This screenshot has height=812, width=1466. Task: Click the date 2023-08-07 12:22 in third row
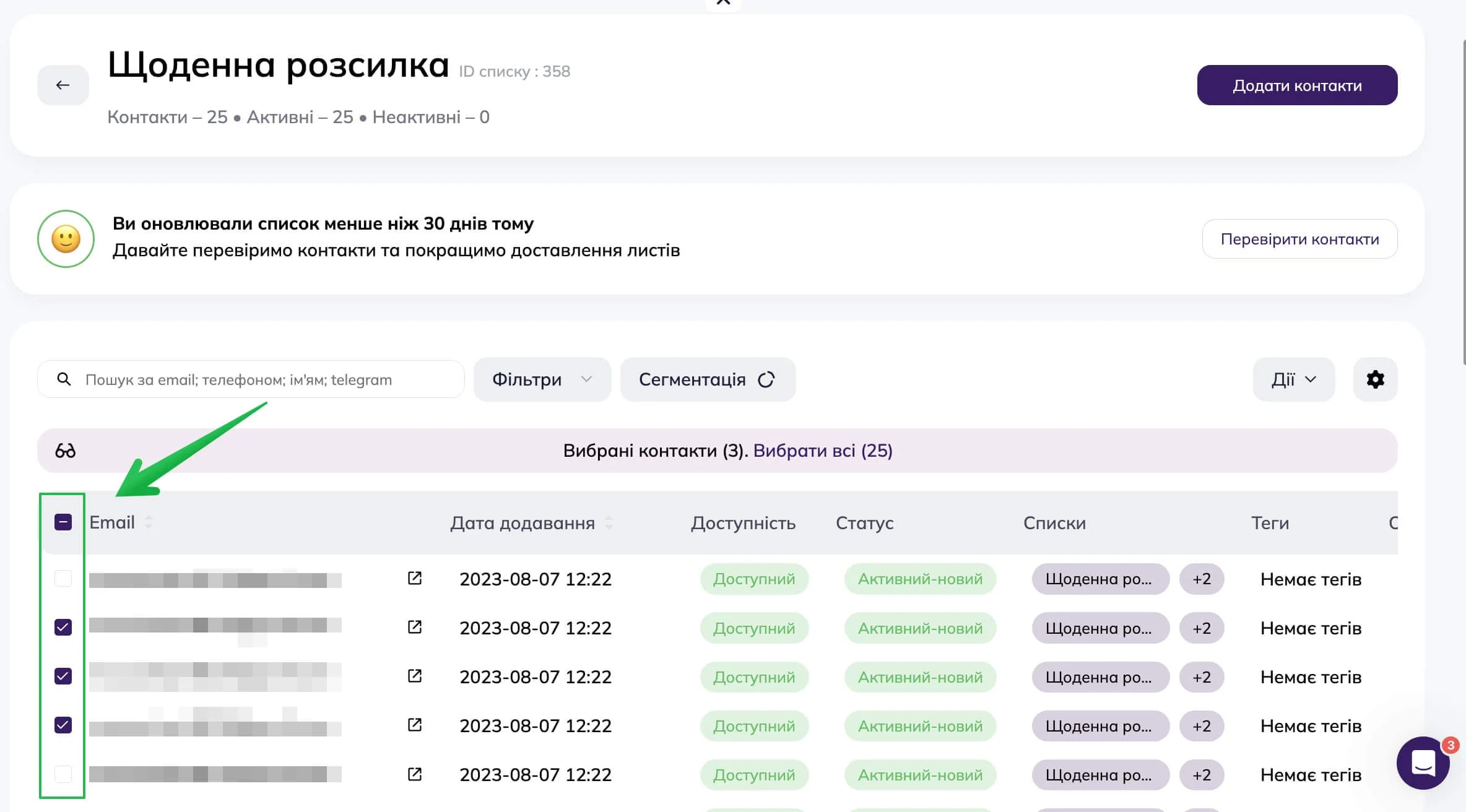[536, 676]
